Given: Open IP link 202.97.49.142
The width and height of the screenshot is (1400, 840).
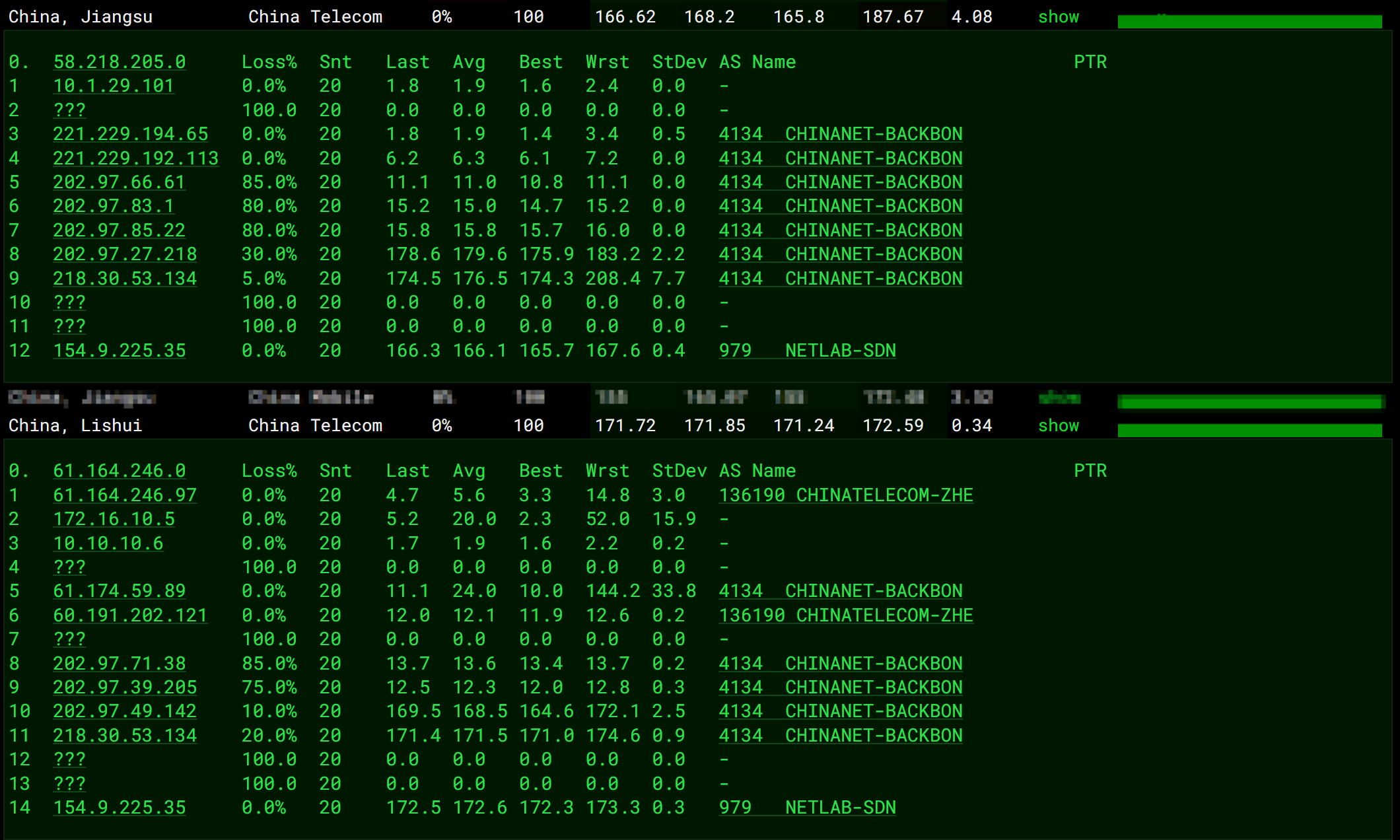Looking at the screenshot, I should 125,711.
